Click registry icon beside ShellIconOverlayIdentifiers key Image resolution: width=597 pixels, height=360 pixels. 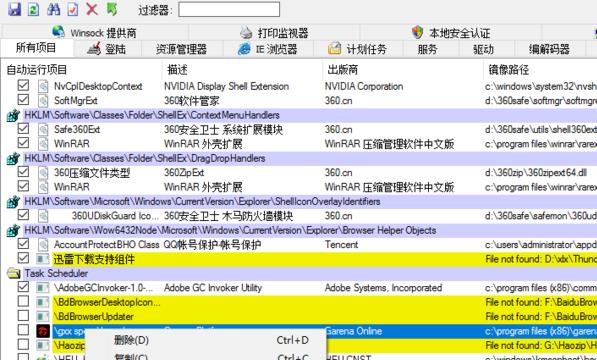click(13, 201)
